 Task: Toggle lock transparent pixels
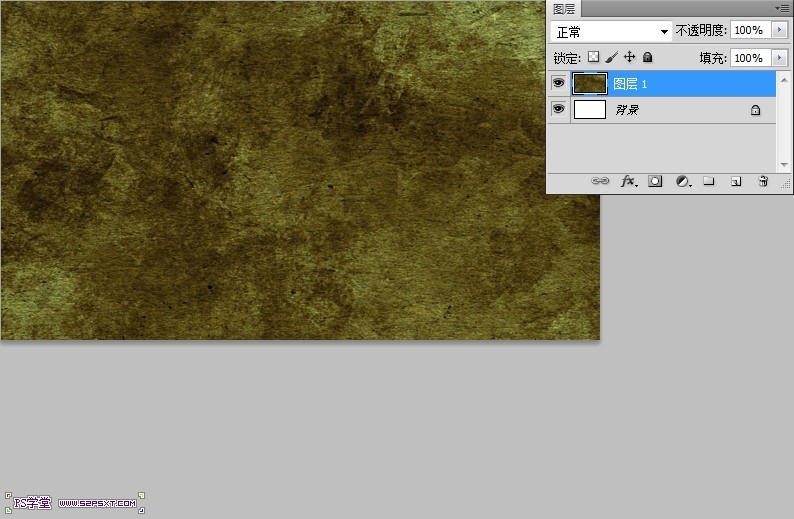click(x=593, y=57)
